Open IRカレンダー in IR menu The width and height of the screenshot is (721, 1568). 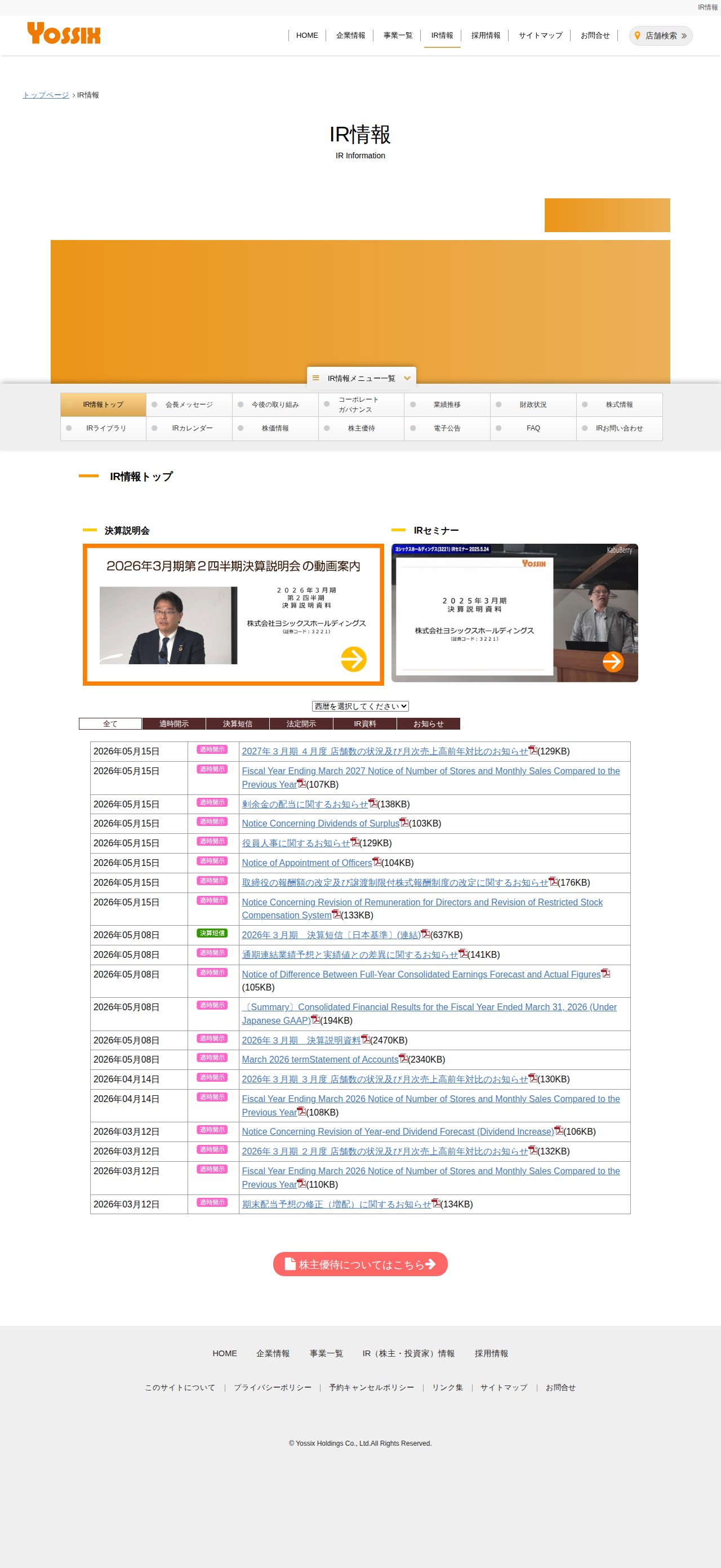coord(189,429)
